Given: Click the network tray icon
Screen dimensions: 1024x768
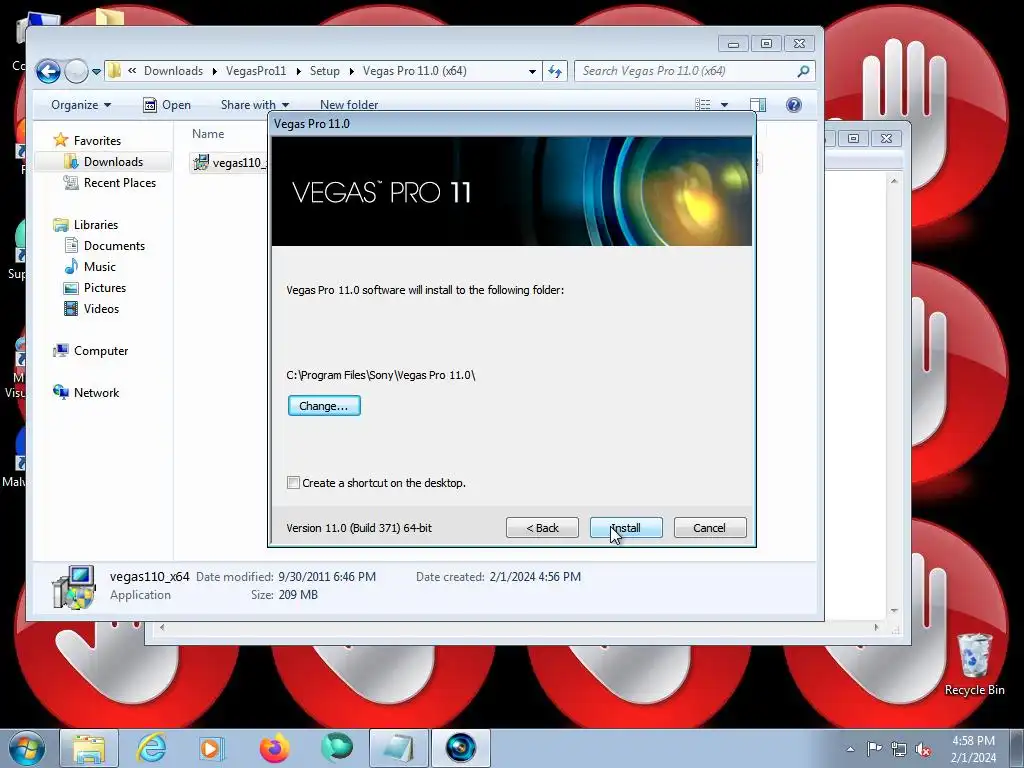Looking at the screenshot, I should pyautogui.click(x=899, y=749).
